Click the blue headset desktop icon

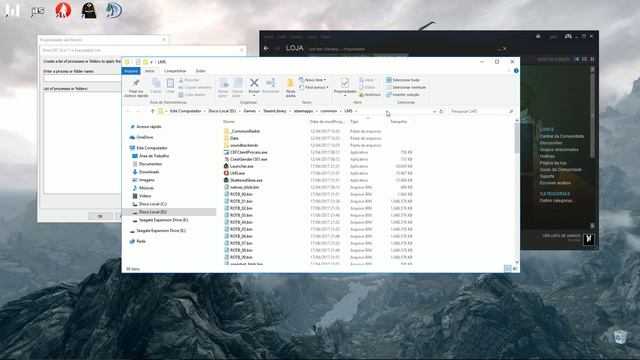pos(114,10)
